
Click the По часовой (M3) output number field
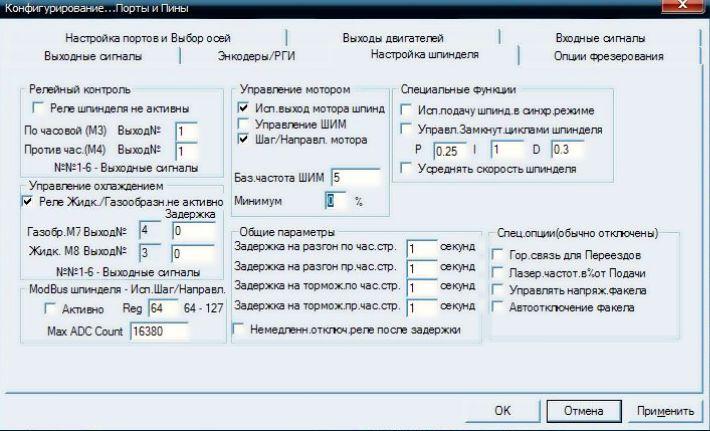(x=186, y=130)
